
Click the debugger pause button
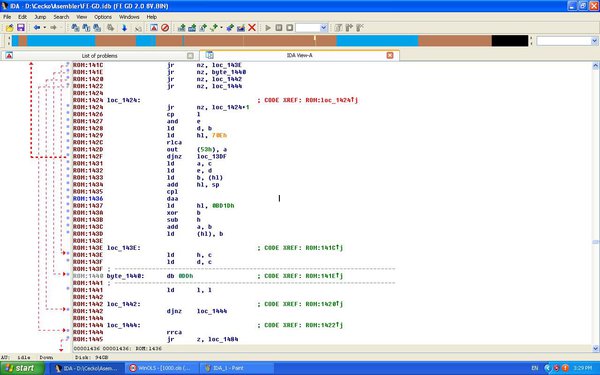coord(279,28)
